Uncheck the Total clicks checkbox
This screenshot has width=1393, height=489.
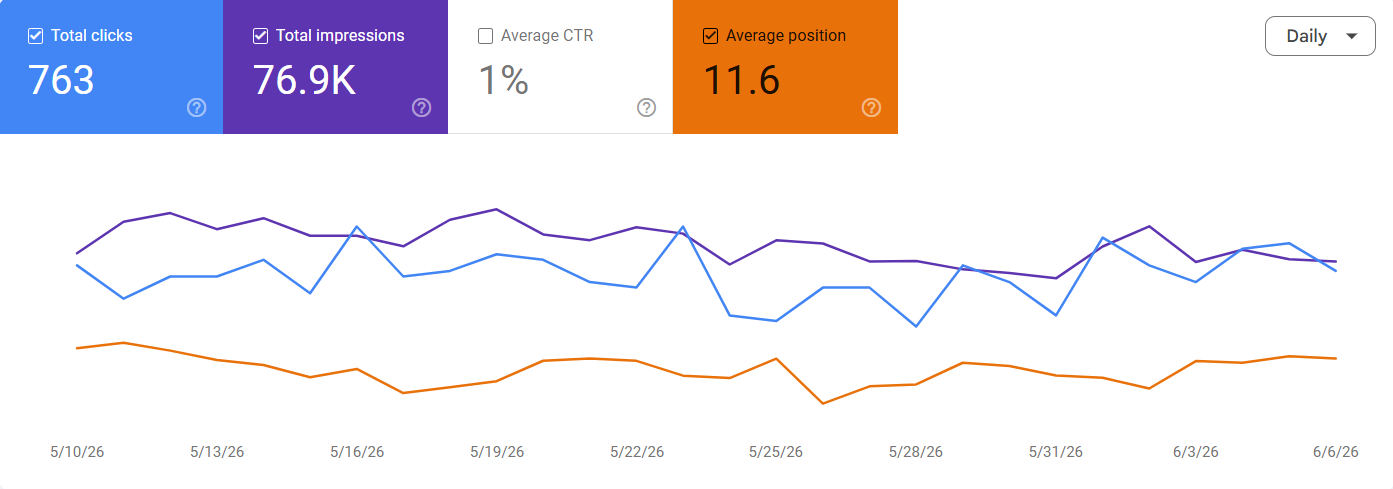(x=36, y=36)
